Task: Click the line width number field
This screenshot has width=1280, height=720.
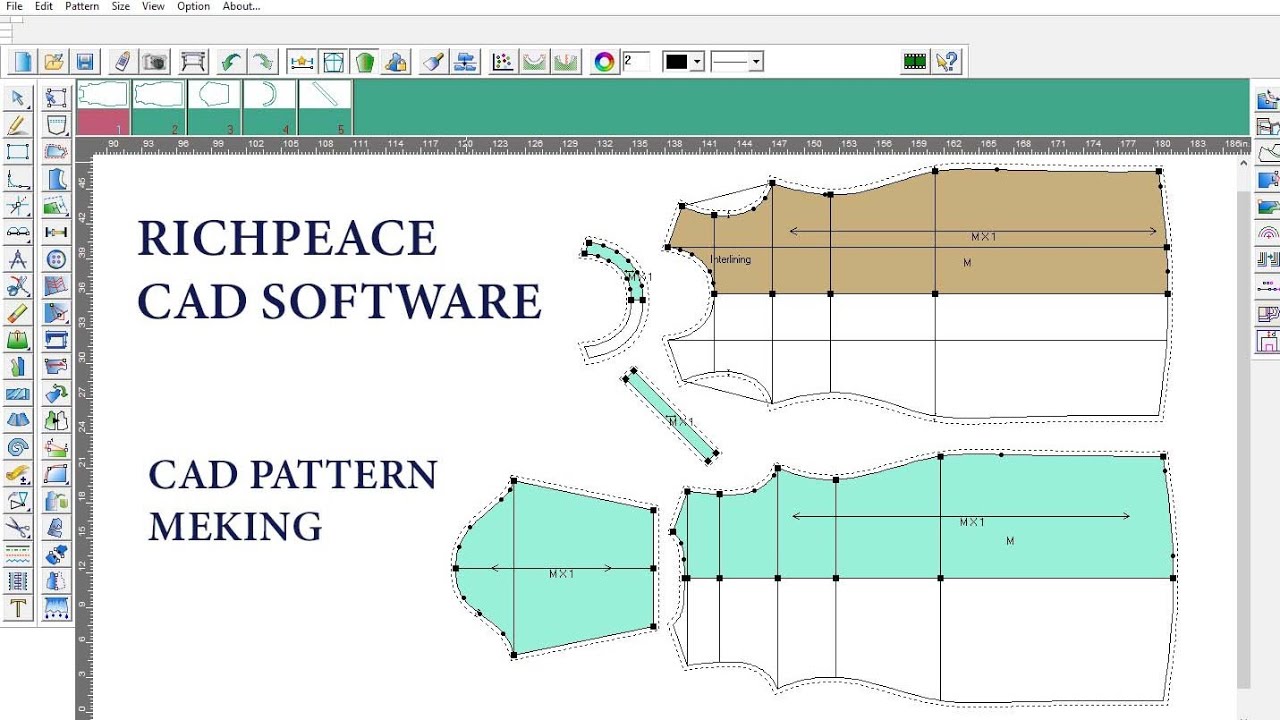Action: (x=636, y=62)
